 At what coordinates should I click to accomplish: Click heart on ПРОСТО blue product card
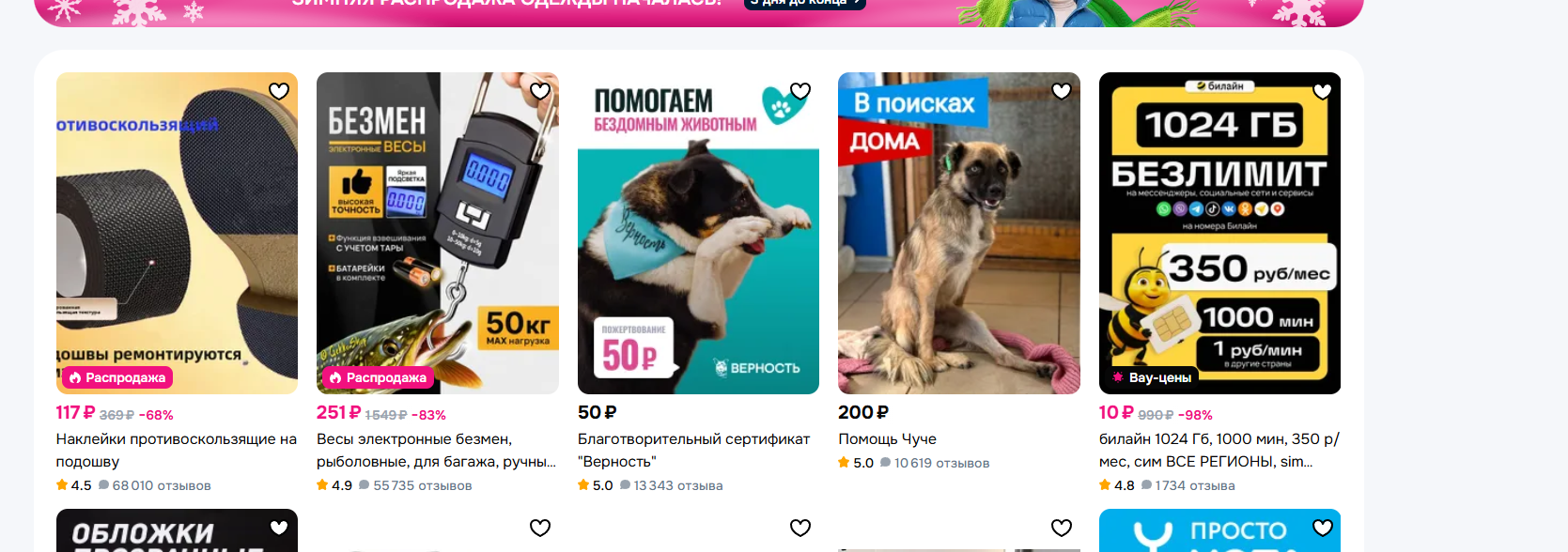(1323, 528)
